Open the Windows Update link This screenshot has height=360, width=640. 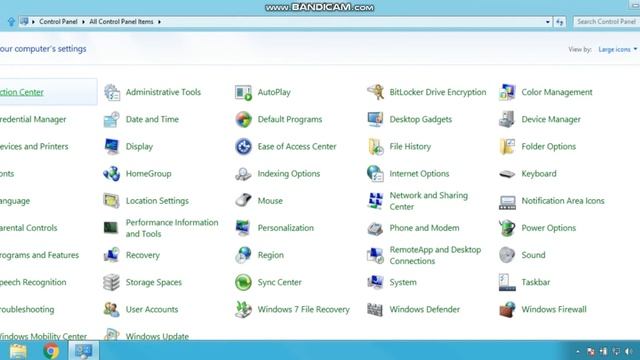pos(157,336)
